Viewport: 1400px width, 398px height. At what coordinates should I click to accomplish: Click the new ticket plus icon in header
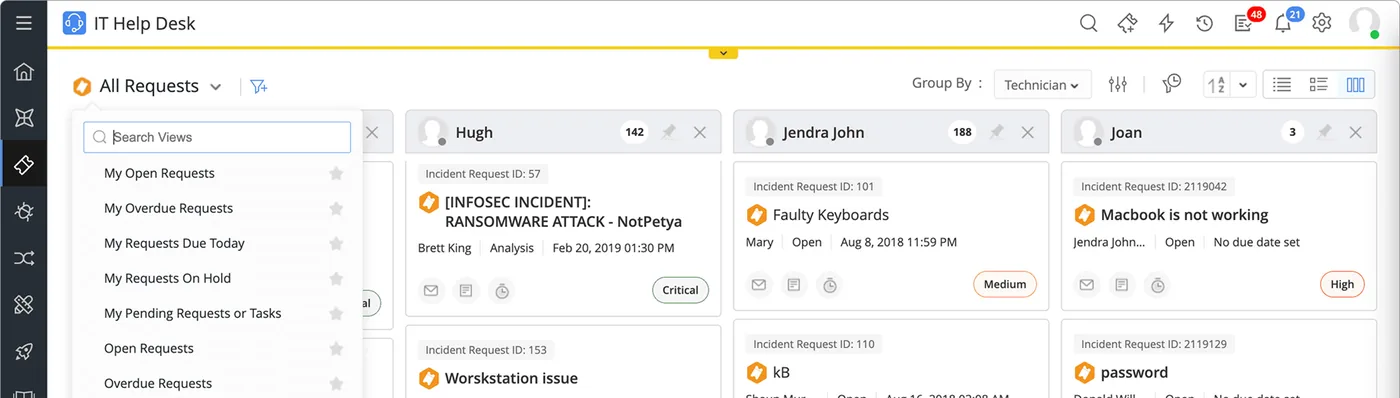pyautogui.click(x=1128, y=23)
